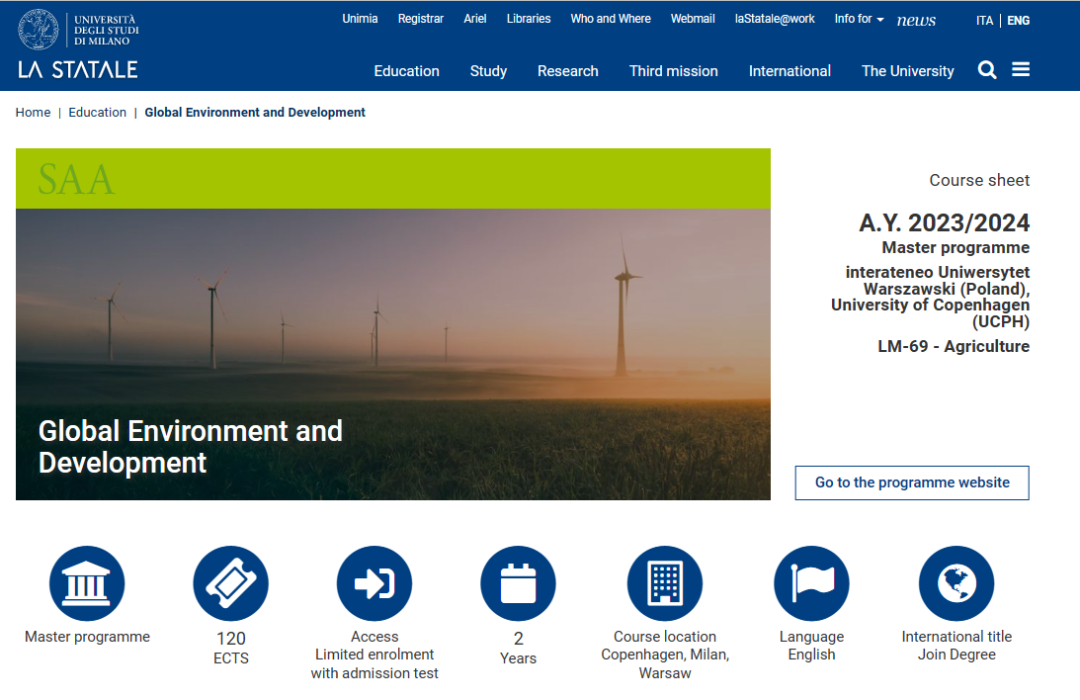Open the news link in header
Viewport: 1080px width, 700px height.
click(x=916, y=21)
